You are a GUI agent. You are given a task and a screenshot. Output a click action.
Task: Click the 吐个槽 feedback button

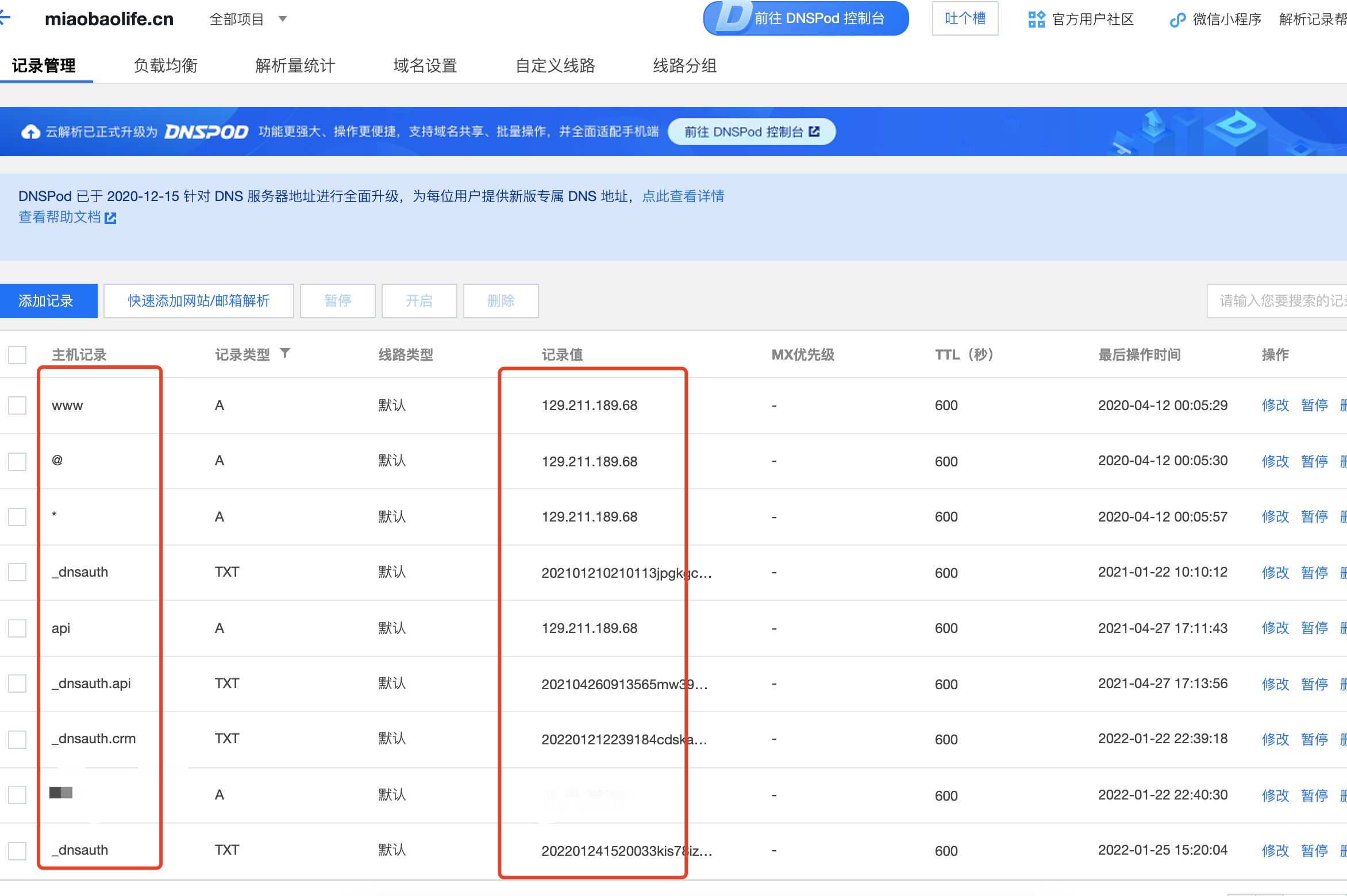[965, 18]
